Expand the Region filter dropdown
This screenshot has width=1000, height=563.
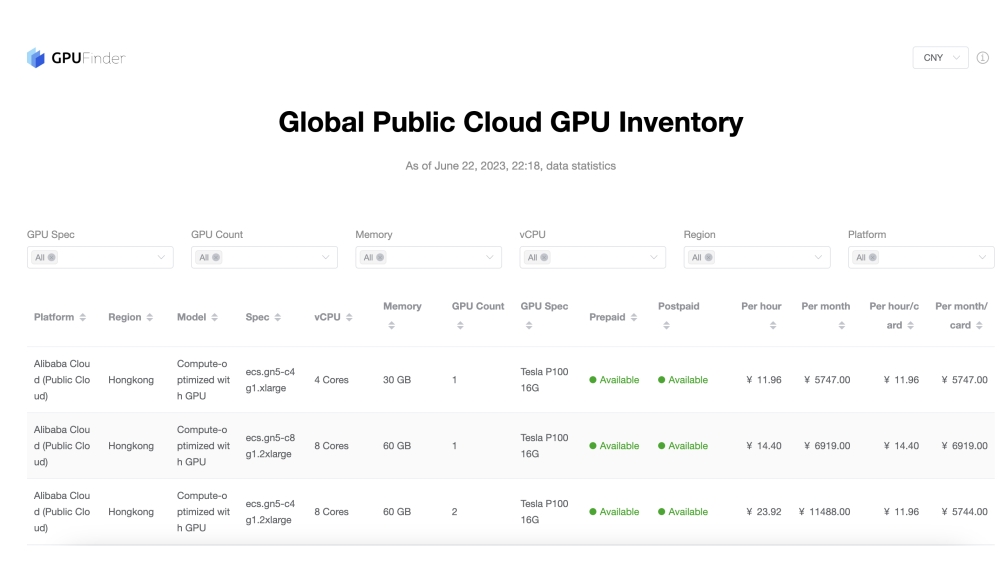[757, 258]
